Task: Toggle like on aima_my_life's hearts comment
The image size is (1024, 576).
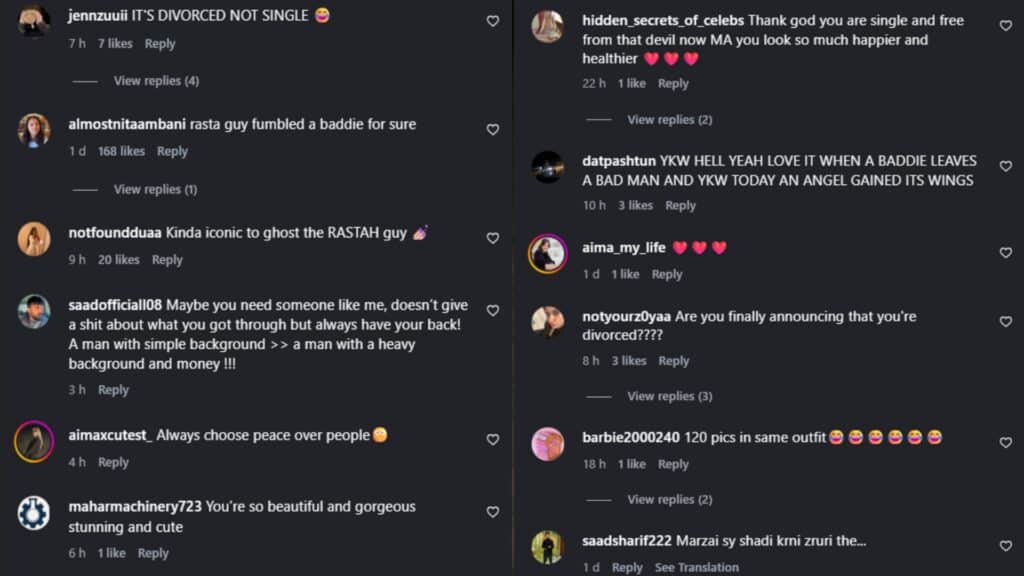Action: [x=1006, y=253]
